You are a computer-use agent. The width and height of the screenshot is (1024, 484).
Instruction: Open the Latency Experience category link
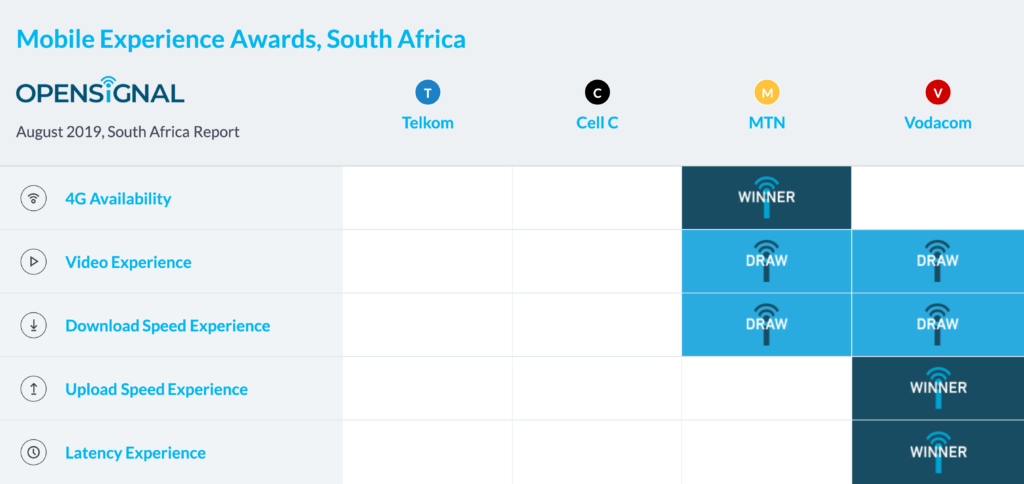(x=135, y=452)
